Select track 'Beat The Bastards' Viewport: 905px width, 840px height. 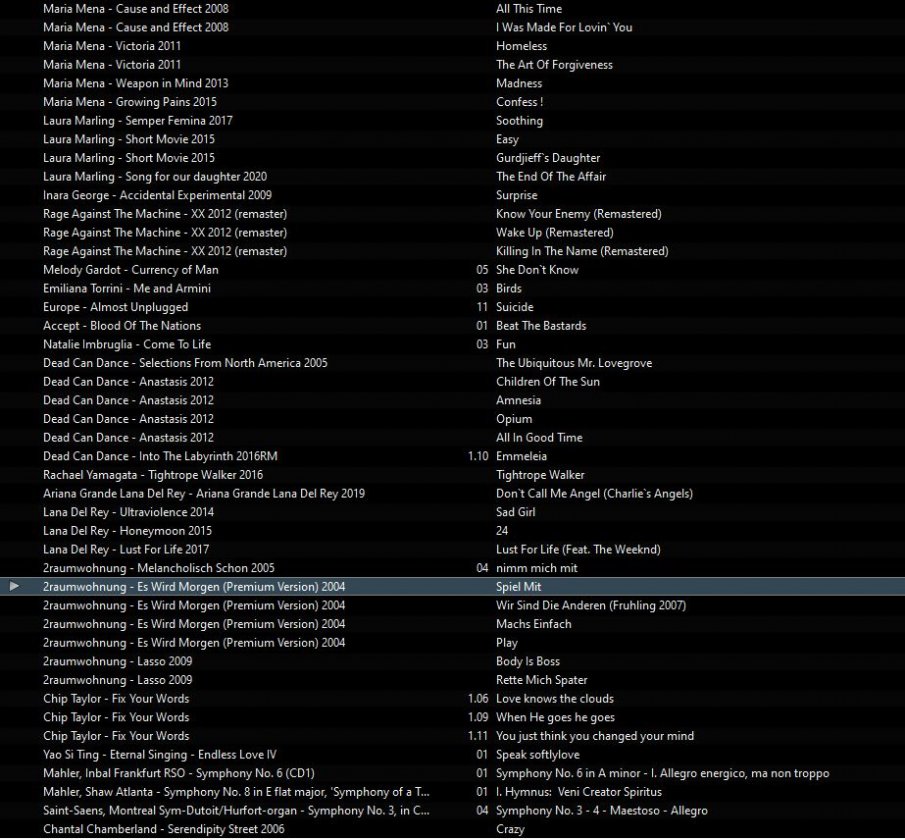(541, 326)
